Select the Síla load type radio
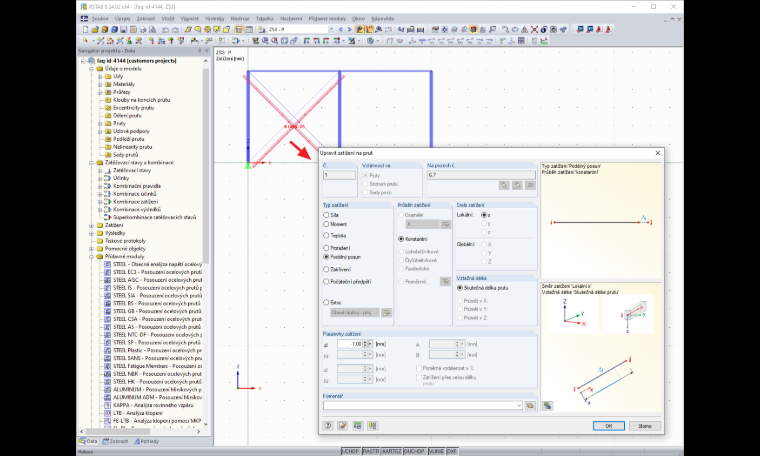The height and width of the screenshot is (456, 760). (x=326, y=215)
